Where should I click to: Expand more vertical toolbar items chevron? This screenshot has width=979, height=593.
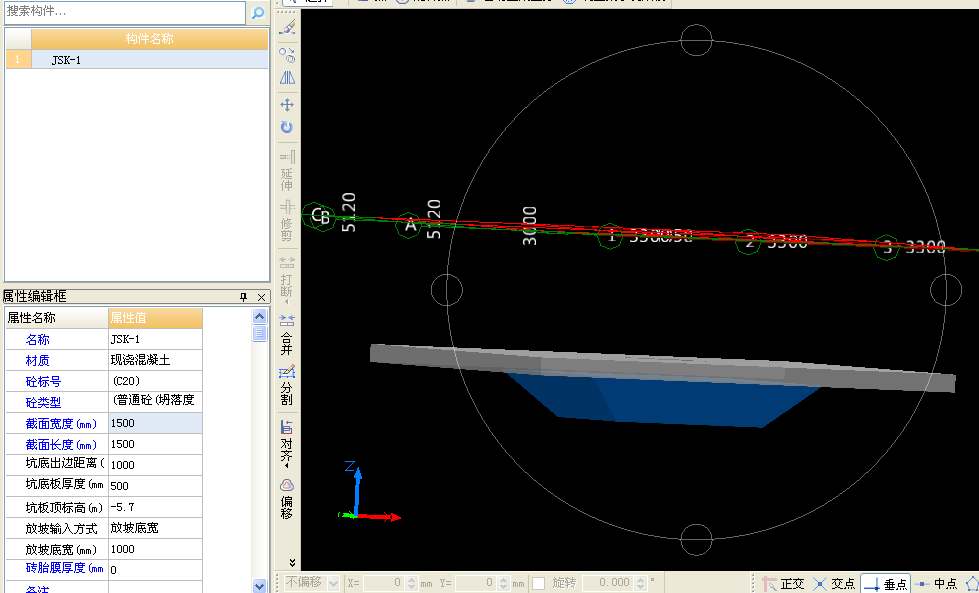[291, 563]
